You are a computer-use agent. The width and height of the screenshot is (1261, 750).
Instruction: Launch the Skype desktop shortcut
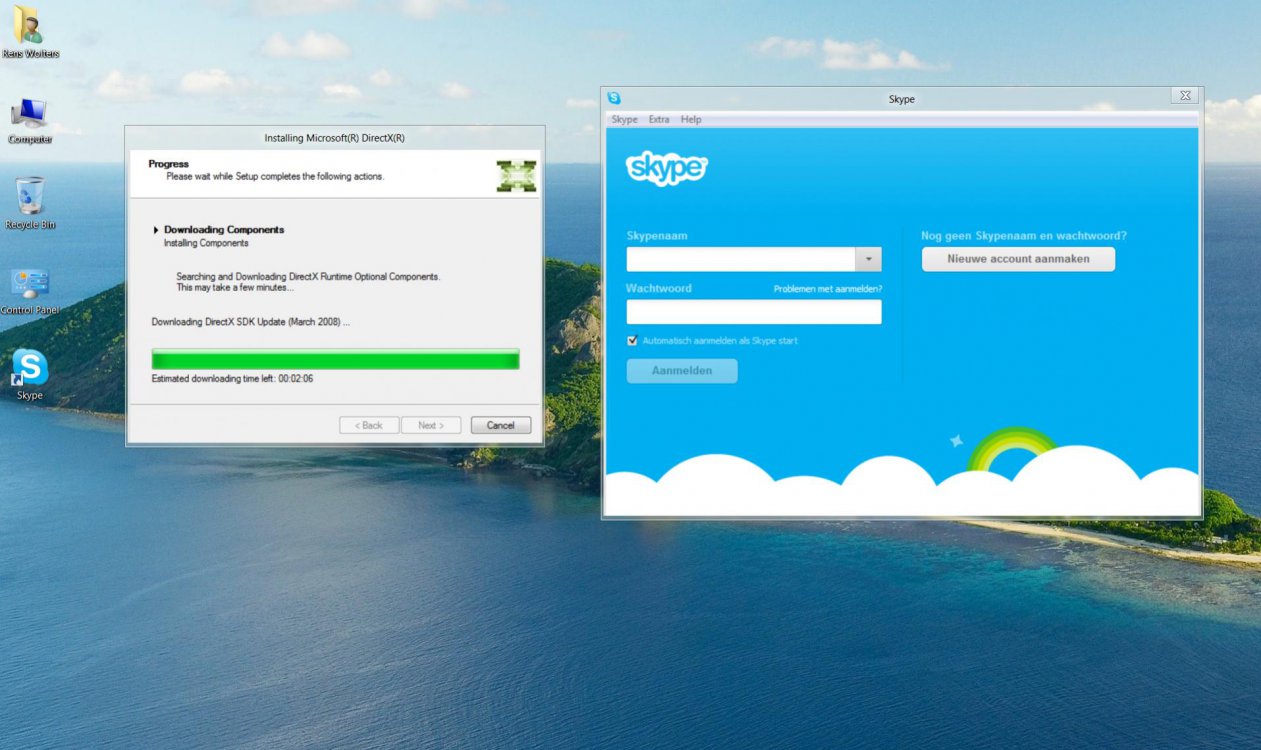pyautogui.click(x=30, y=369)
